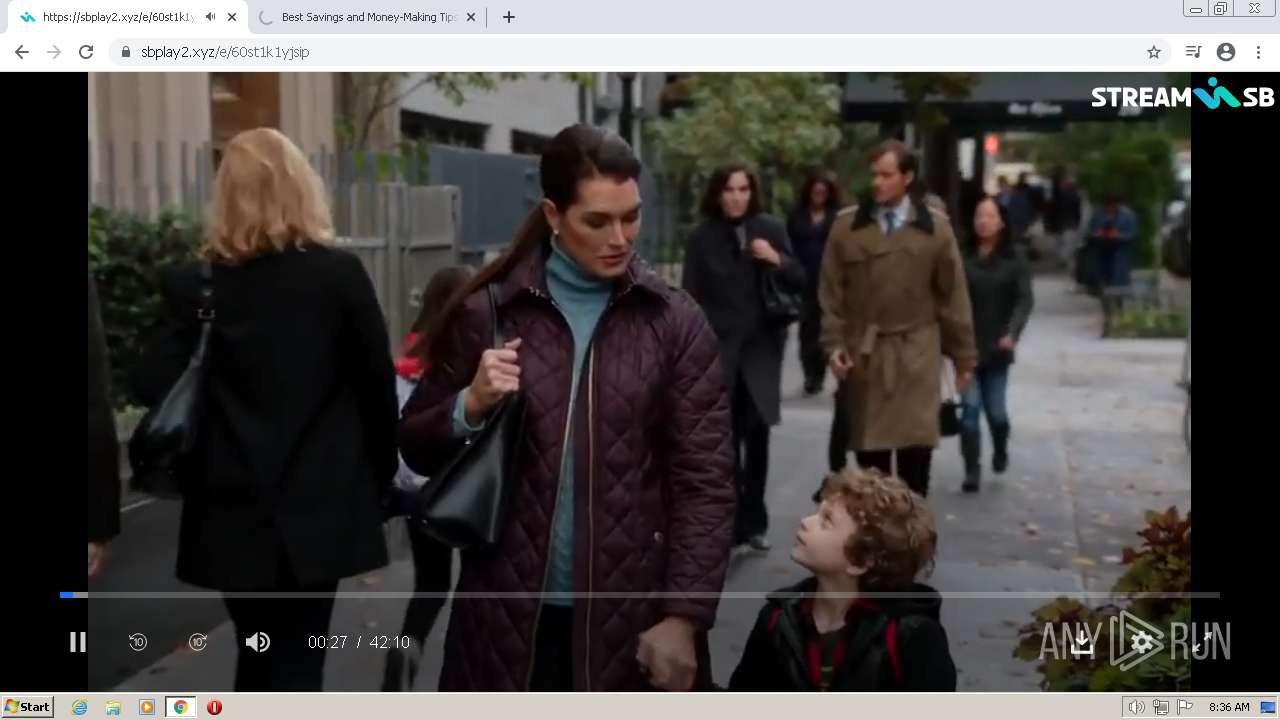Viewport: 1280px width, 720px height.
Task: Click the 42:10 total duration
Action: (x=390, y=643)
